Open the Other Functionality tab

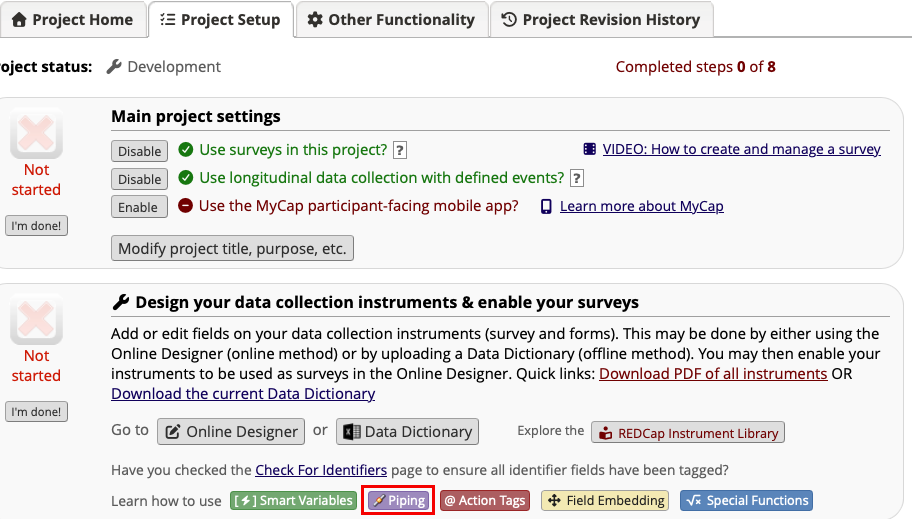point(391,20)
